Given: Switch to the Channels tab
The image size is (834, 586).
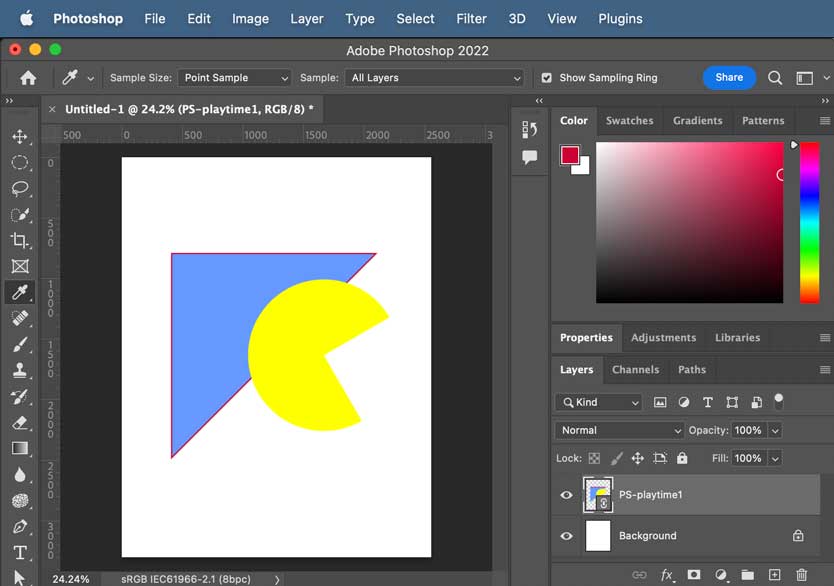Looking at the screenshot, I should coord(635,370).
